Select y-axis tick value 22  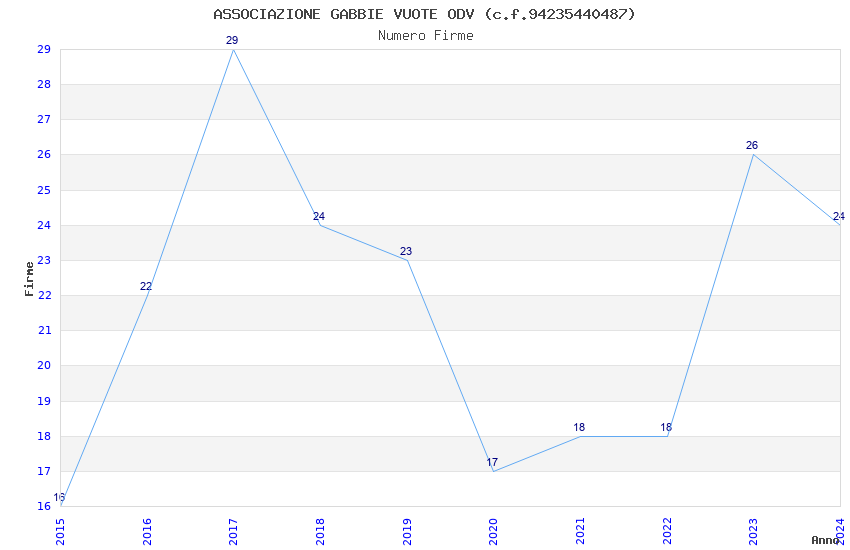click(x=44, y=295)
